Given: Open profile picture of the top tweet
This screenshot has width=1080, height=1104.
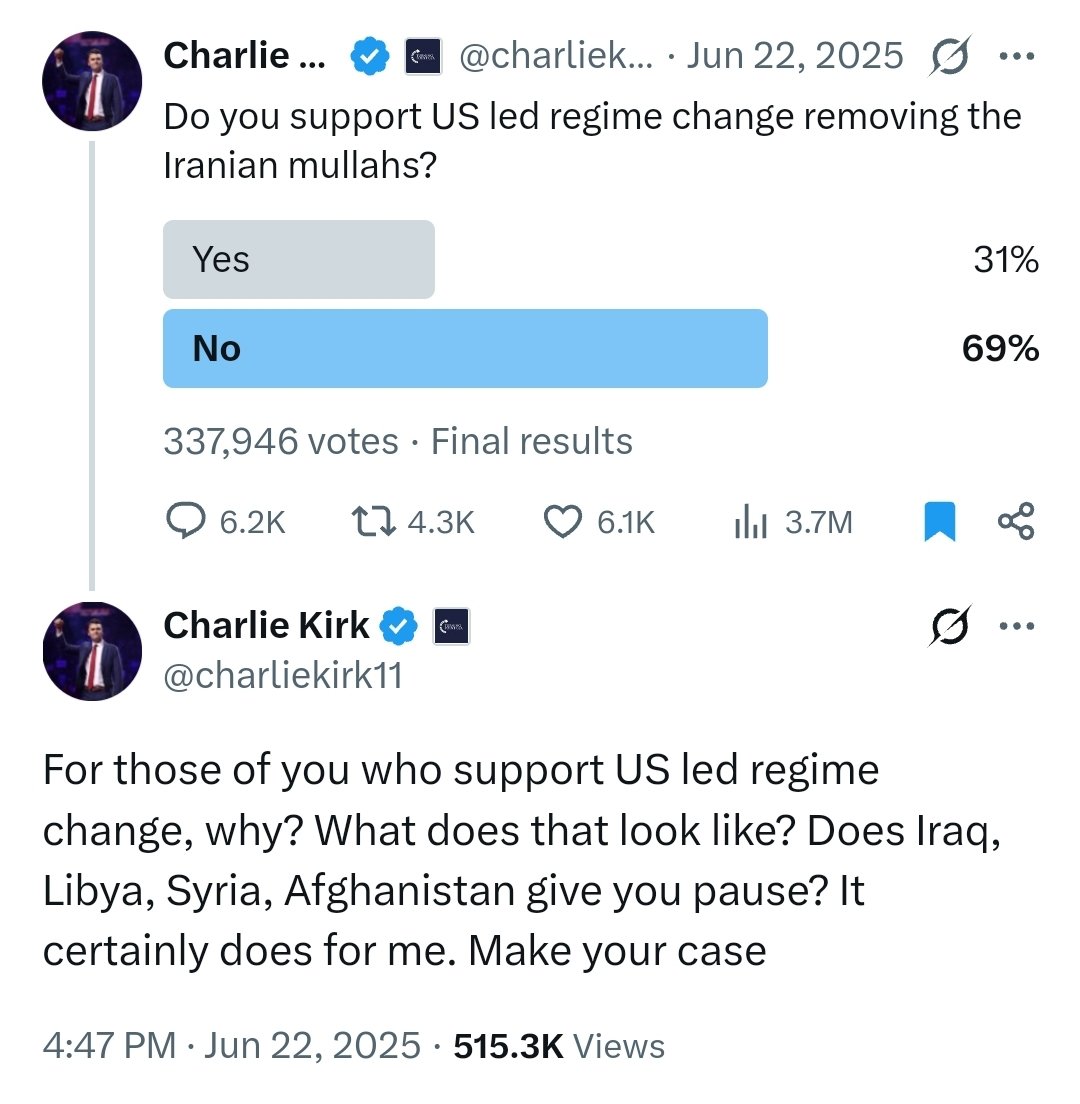Looking at the screenshot, I should (x=91, y=81).
